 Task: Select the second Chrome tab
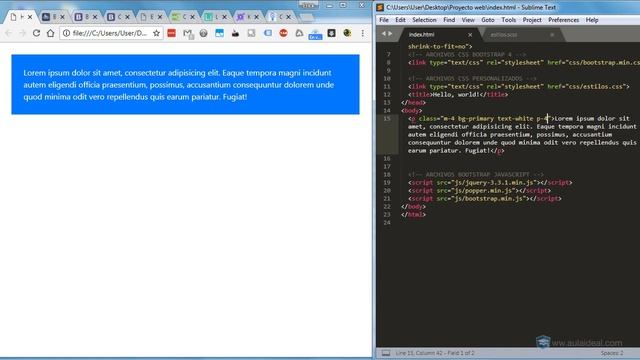pos(53,17)
